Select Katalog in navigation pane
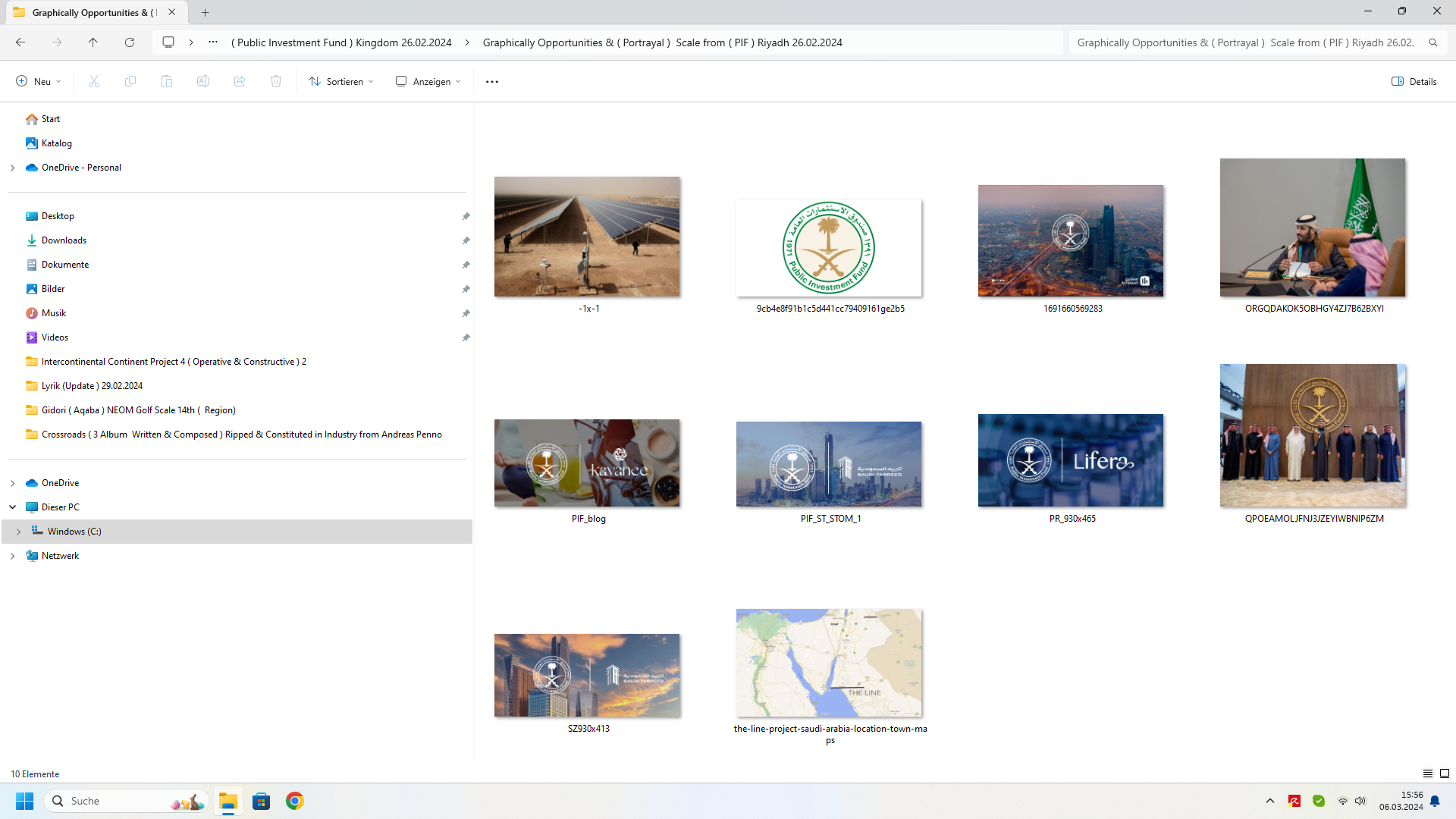The width and height of the screenshot is (1456, 819). (x=57, y=143)
